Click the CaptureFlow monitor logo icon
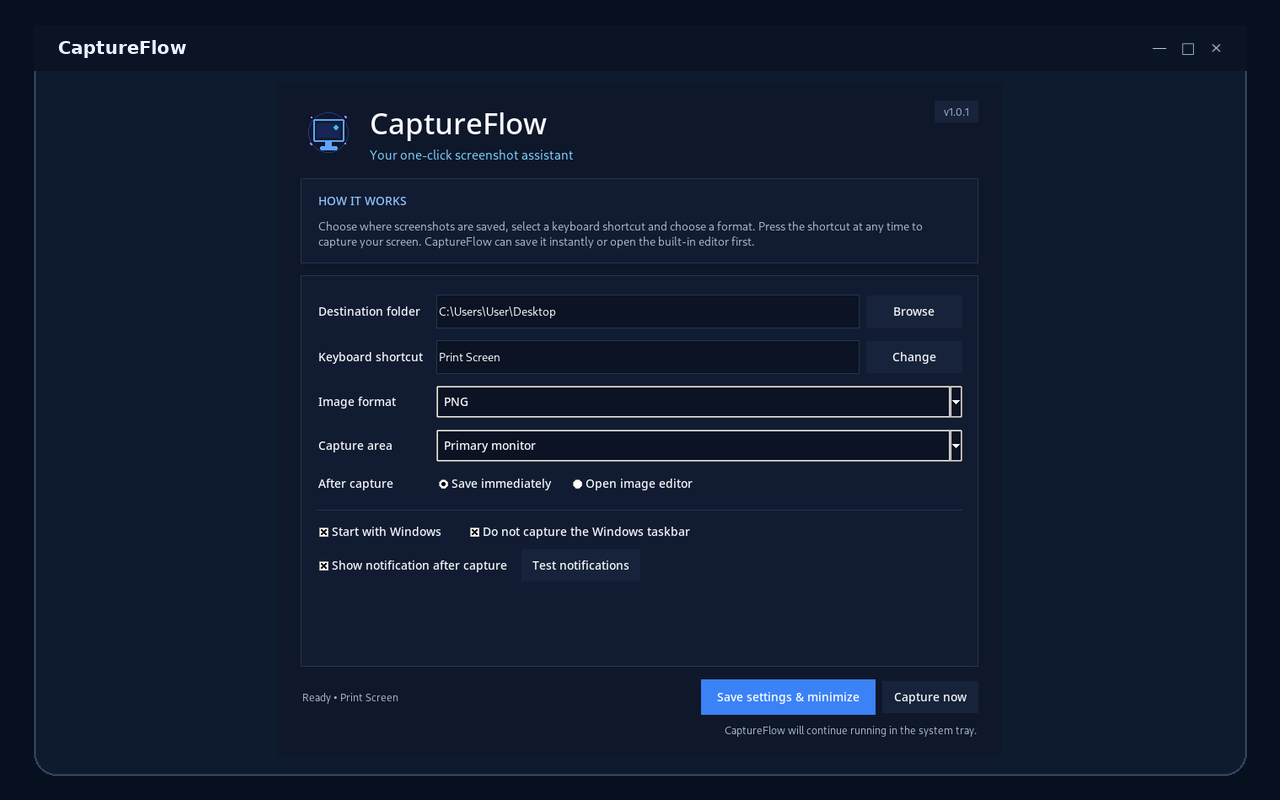 tap(328, 132)
